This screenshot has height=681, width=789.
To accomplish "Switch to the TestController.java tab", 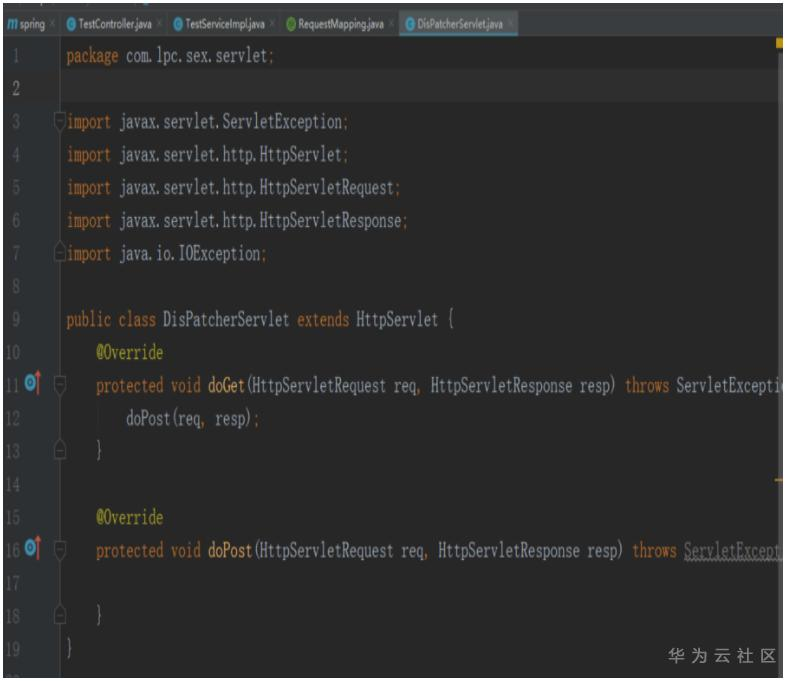I will pos(115,24).
